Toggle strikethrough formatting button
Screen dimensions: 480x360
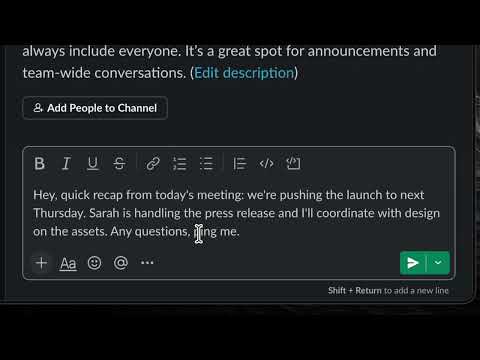click(x=119, y=164)
